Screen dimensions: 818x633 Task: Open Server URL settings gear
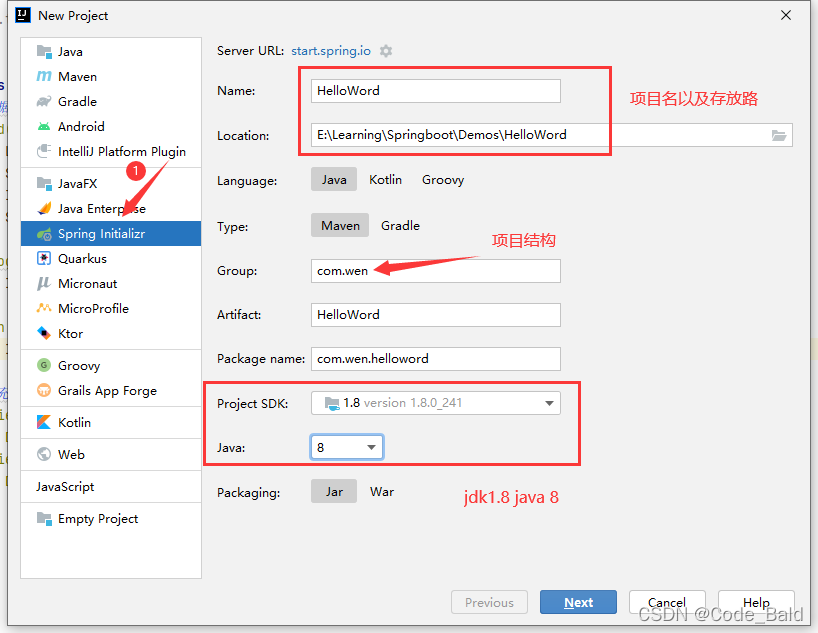pos(386,51)
